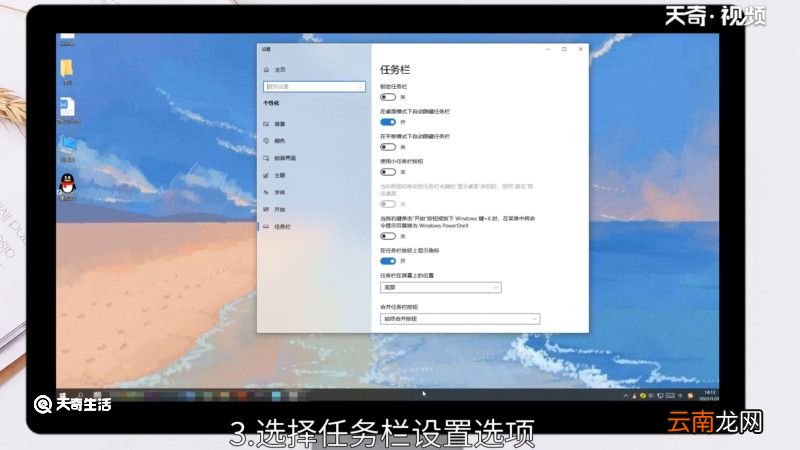Turn off auto-hide taskbar in desktop mode
Viewport: 800px width, 450px height.
click(388, 122)
